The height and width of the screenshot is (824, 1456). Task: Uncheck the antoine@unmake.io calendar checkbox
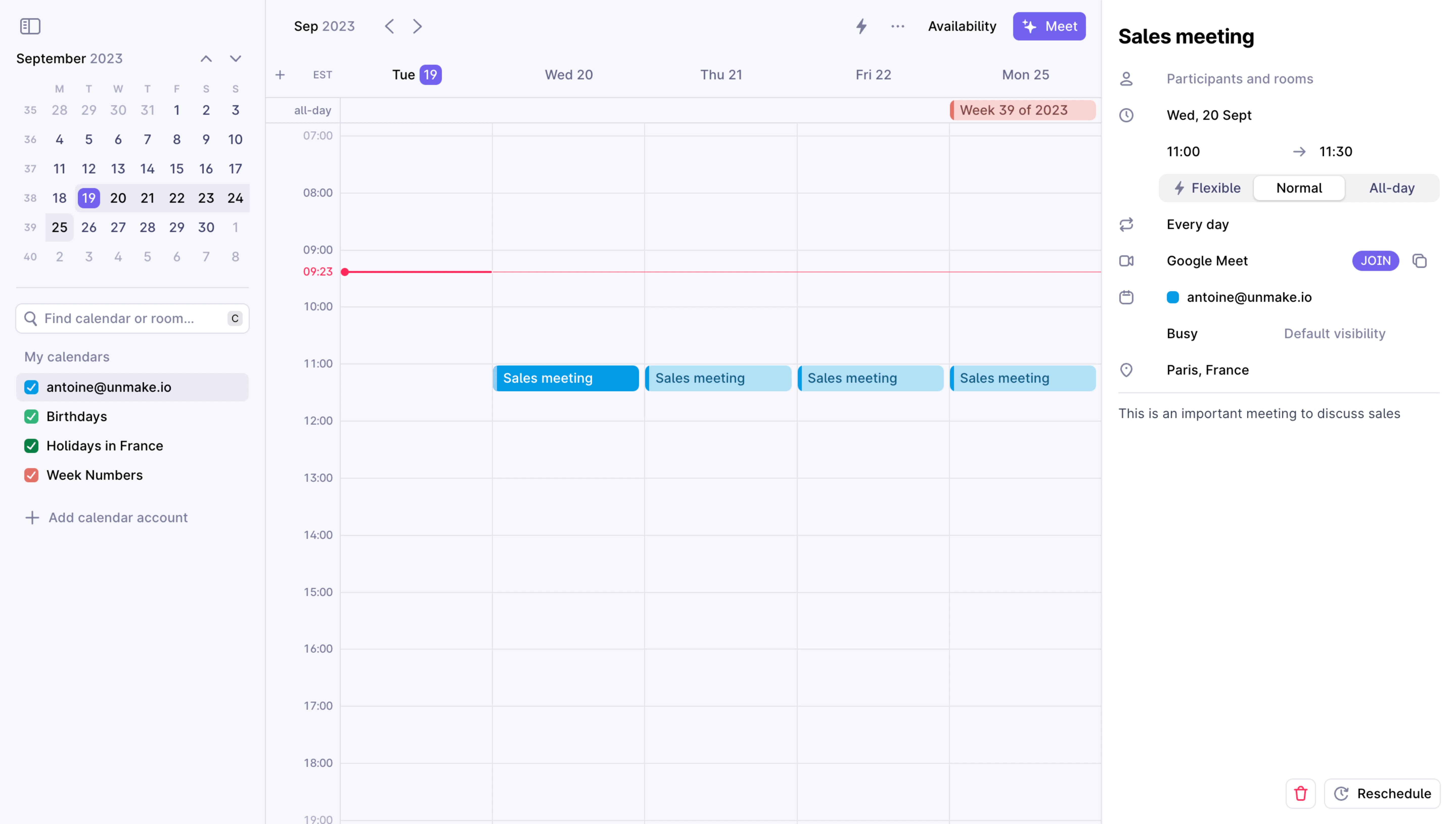[x=31, y=387]
